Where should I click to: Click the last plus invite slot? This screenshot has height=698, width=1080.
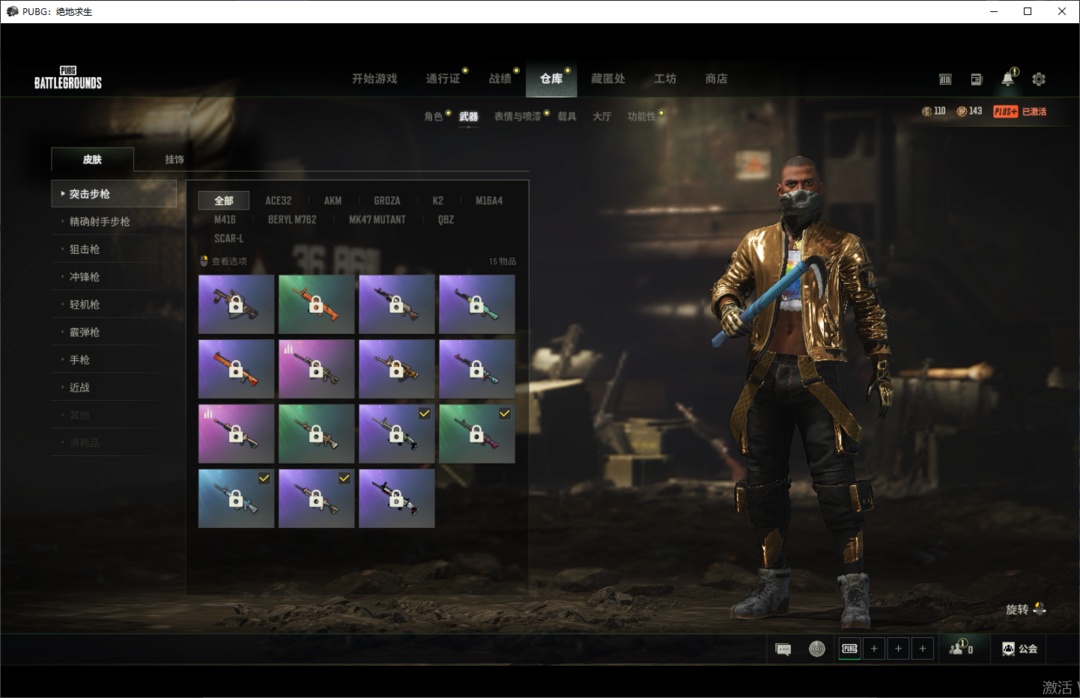(x=922, y=649)
